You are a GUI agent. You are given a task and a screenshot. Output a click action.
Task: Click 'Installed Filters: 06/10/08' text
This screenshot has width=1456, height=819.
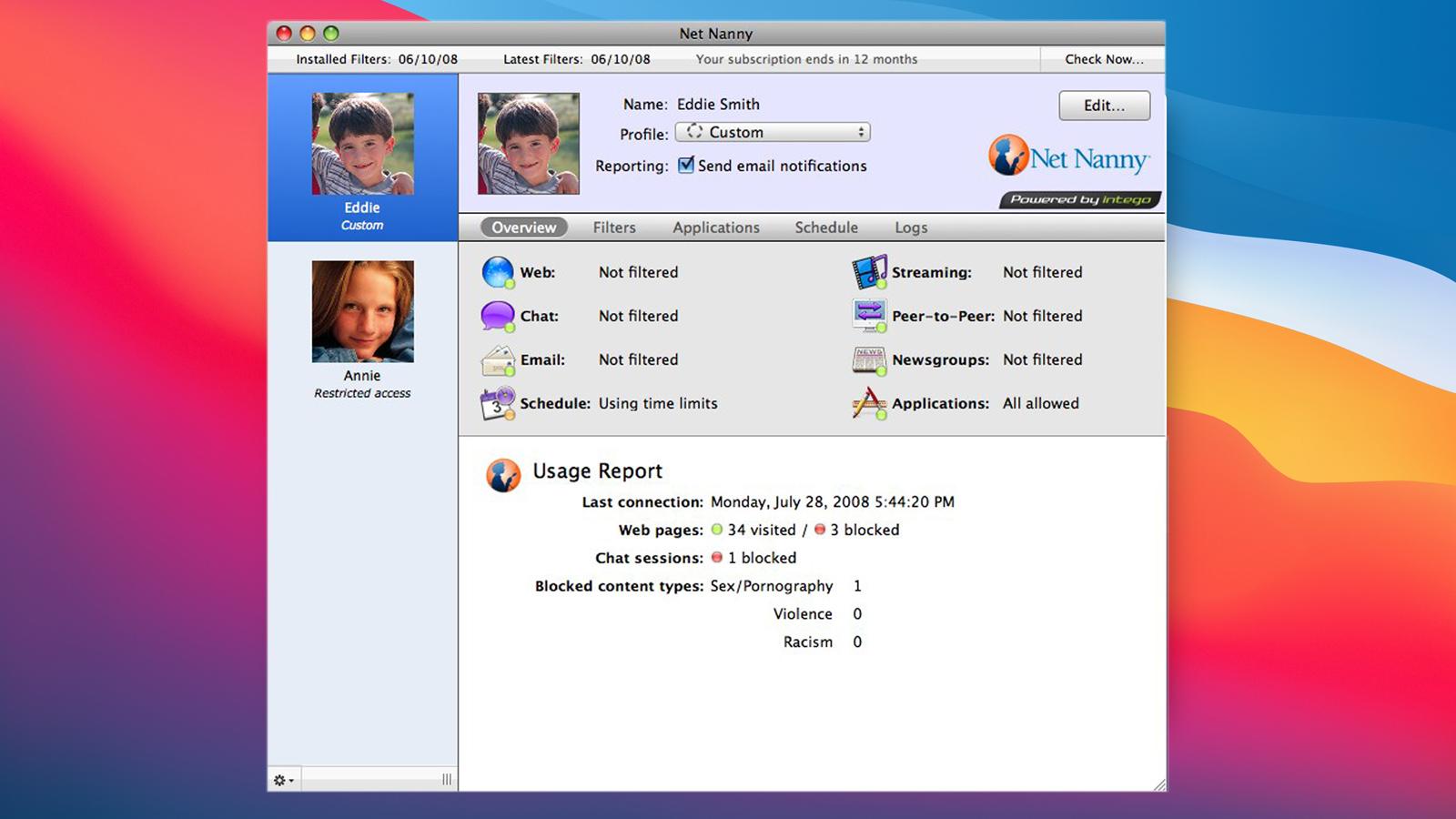click(x=377, y=59)
